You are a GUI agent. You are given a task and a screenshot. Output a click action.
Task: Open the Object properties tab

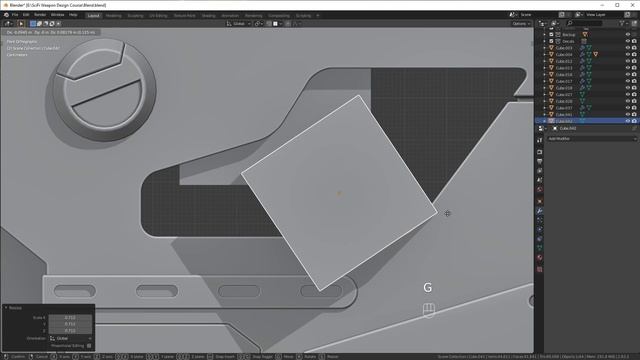540,201
